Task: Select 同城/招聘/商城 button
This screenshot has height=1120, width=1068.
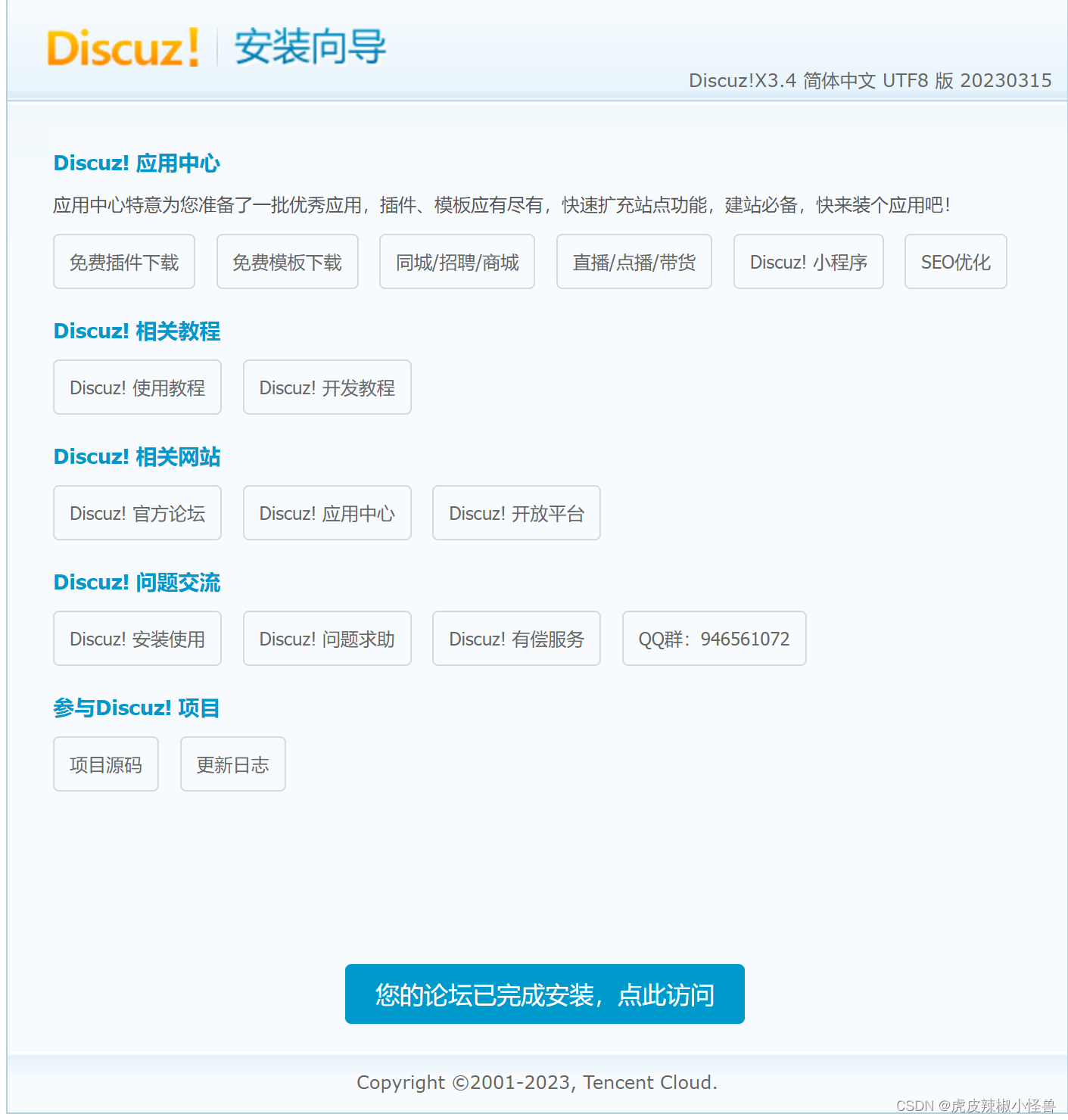Action: [x=457, y=262]
